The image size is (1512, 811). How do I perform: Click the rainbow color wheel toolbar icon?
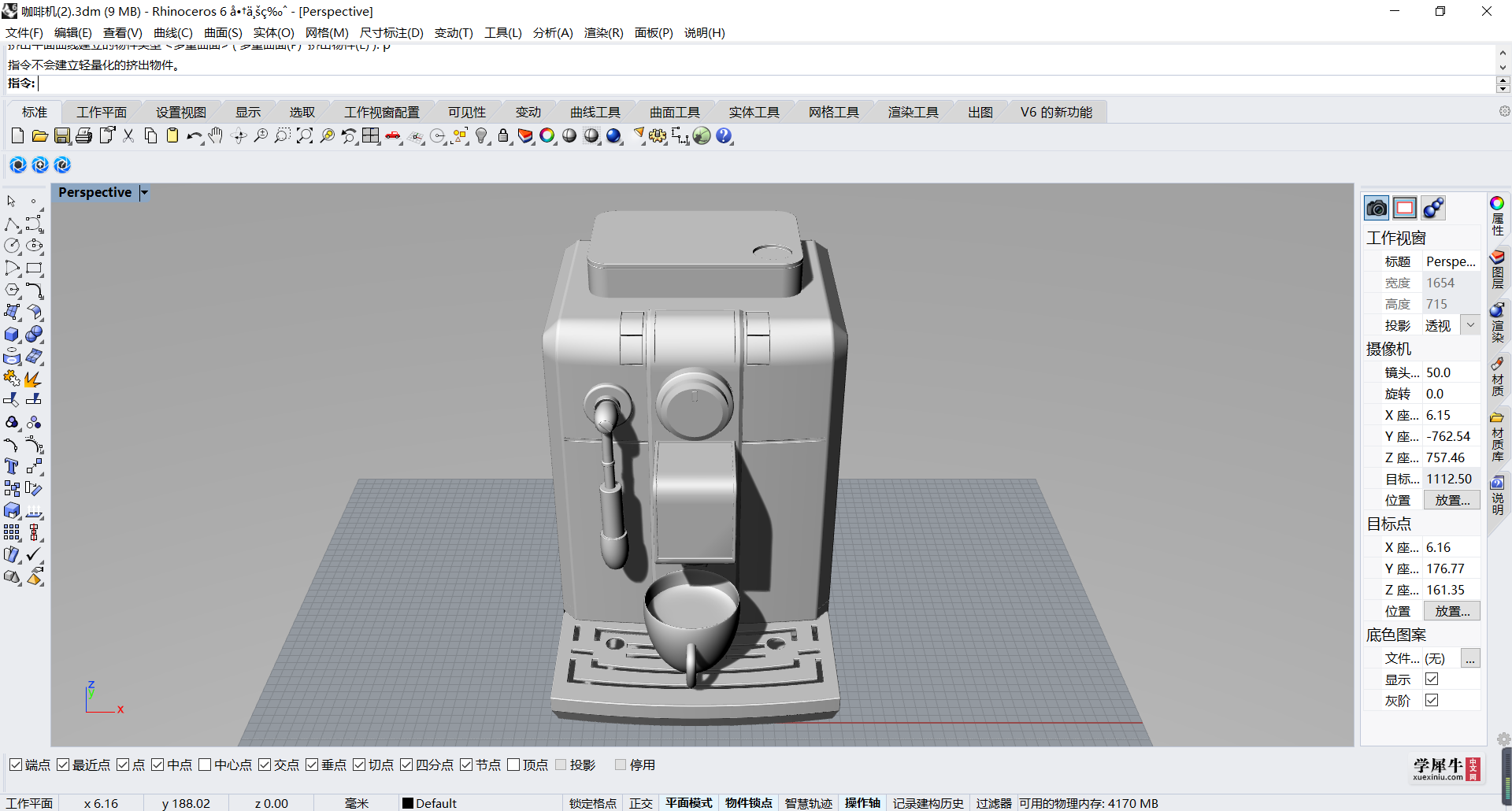coord(547,136)
